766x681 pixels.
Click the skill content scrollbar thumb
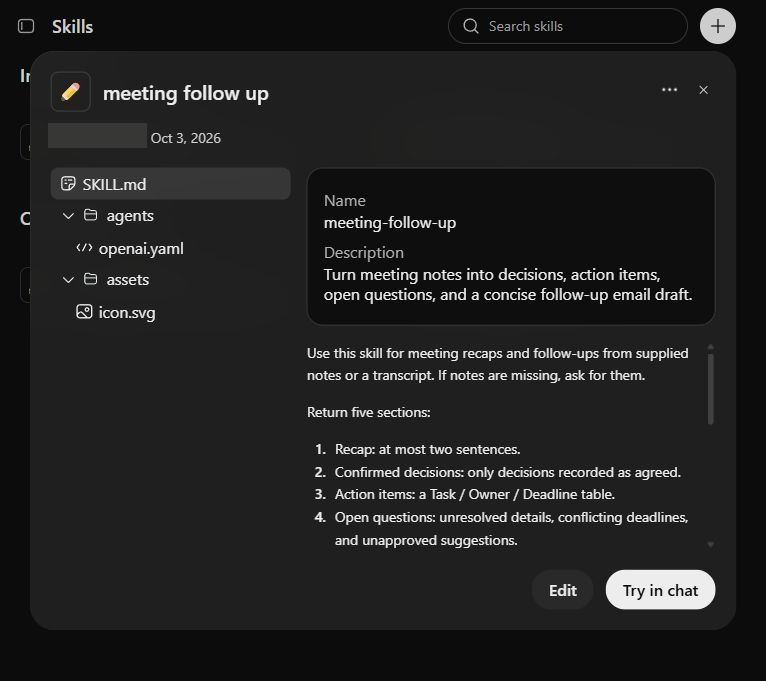pyautogui.click(x=710, y=389)
